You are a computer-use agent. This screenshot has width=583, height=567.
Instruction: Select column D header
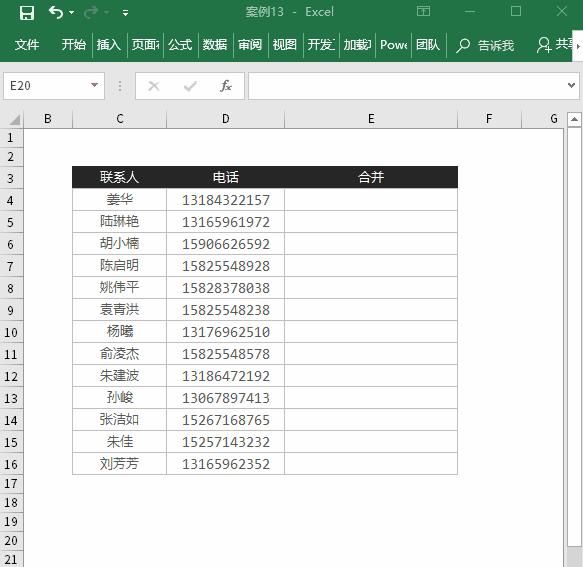point(225,119)
